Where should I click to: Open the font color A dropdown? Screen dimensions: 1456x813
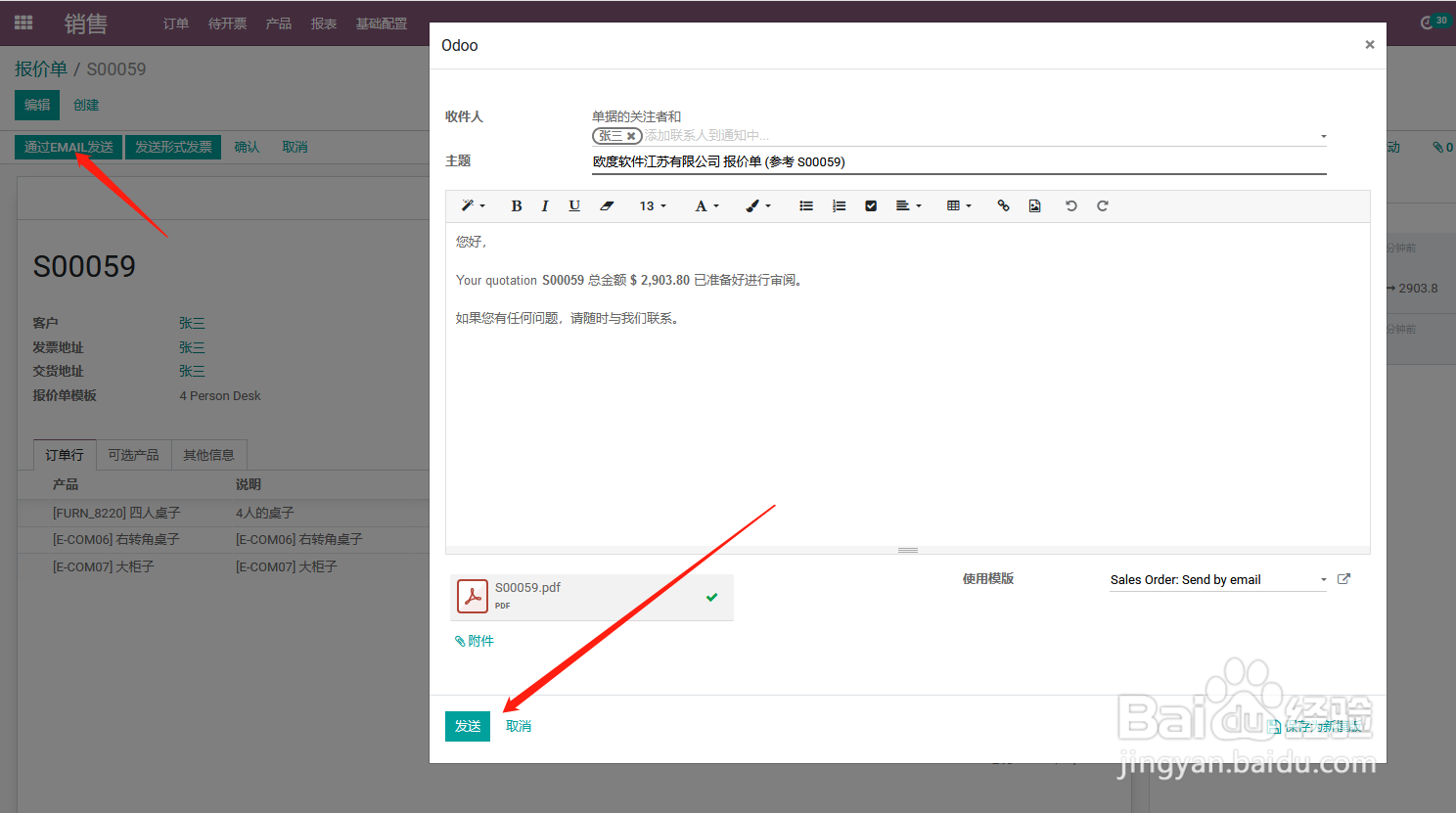tap(706, 205)
